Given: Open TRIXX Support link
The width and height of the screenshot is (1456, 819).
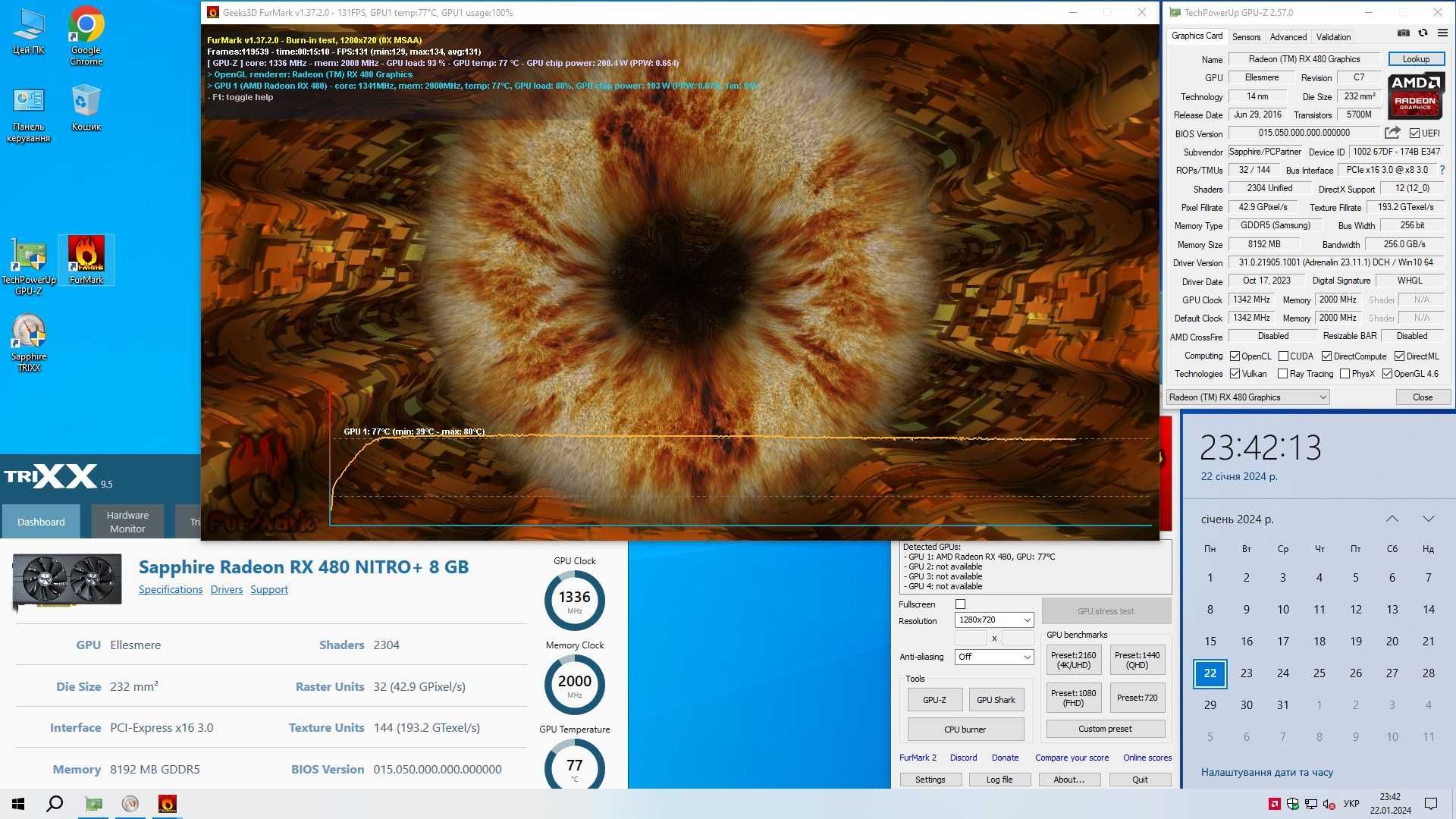Looking at the screenshot, I should tap(269, 589).
